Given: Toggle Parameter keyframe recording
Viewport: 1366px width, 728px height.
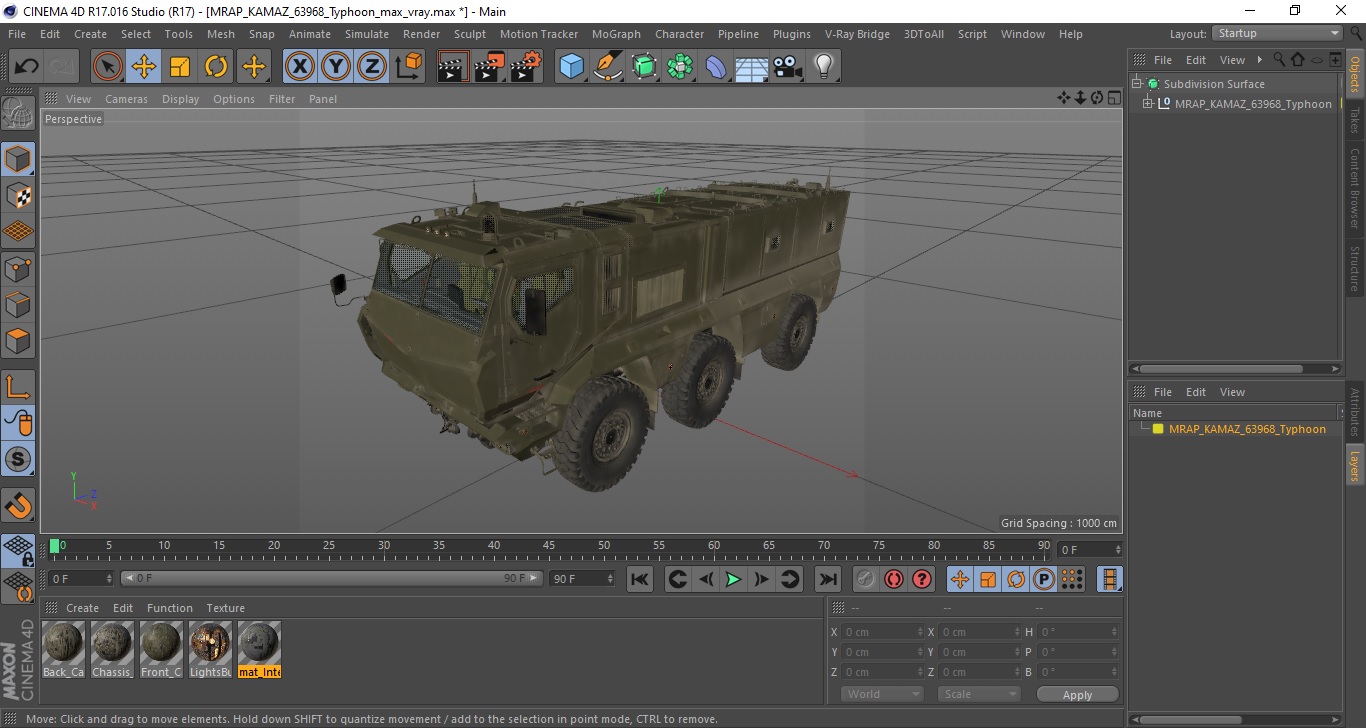Looking at the screenshot, I should pyautogui.click(x=1043, y=579).
